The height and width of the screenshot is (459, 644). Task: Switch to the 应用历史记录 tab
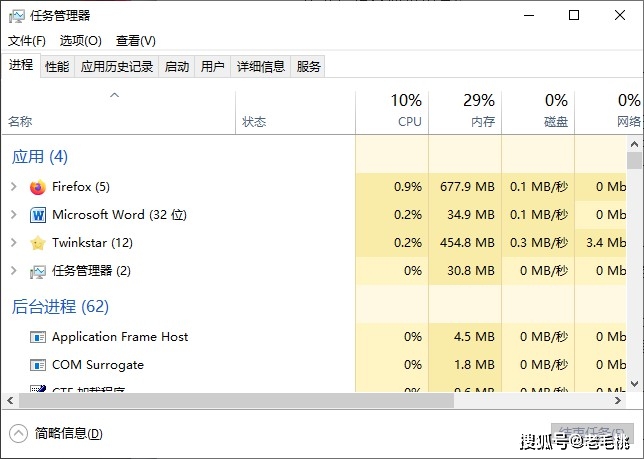[117, 67]
